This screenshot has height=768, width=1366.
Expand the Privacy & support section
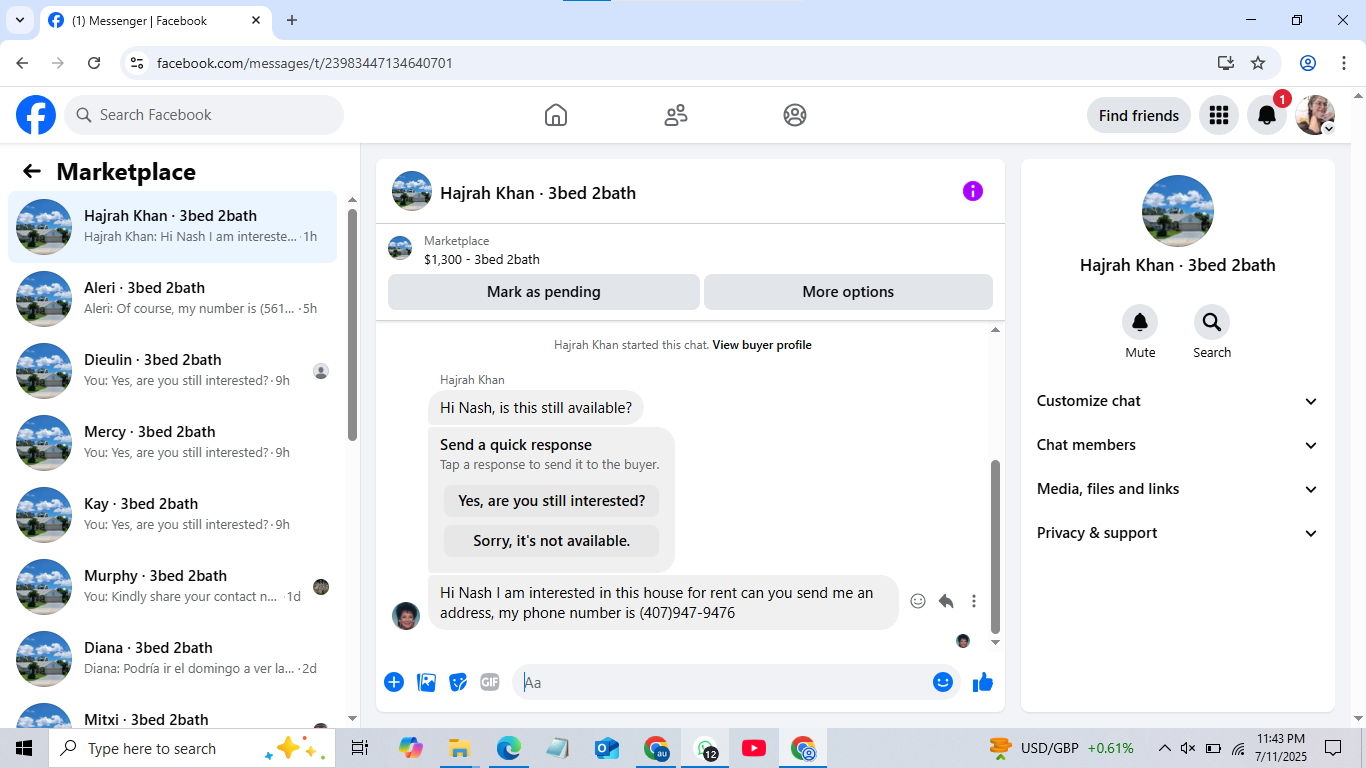point(1178,533)
